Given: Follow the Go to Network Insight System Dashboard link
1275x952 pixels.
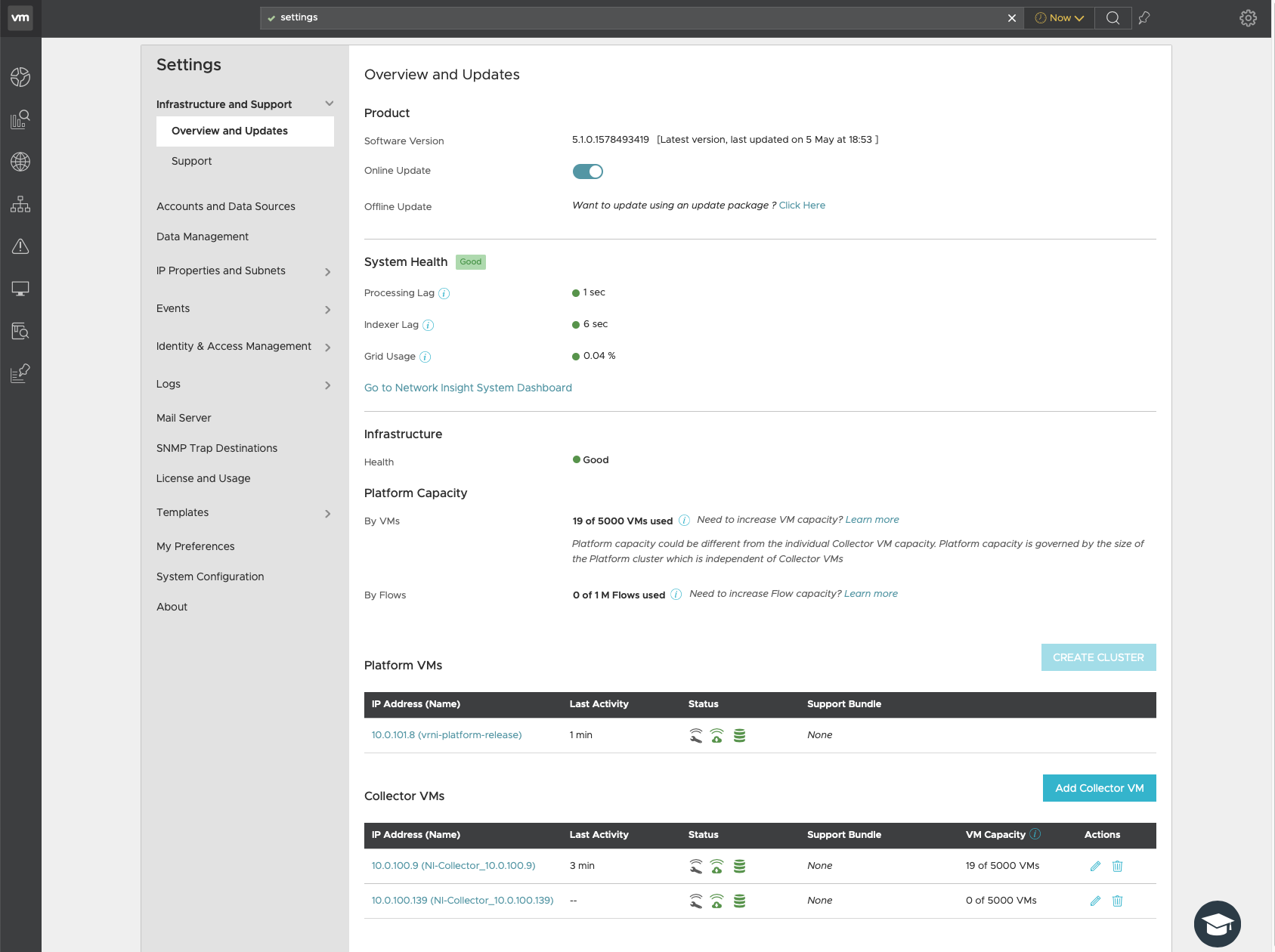Looking at the screenshot, I should (x=468, y=388).
